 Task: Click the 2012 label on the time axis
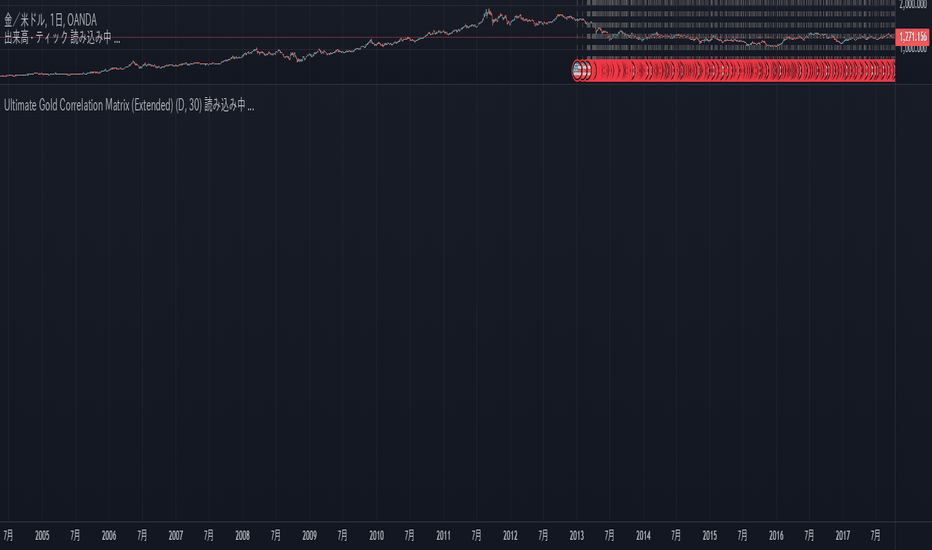510,536
